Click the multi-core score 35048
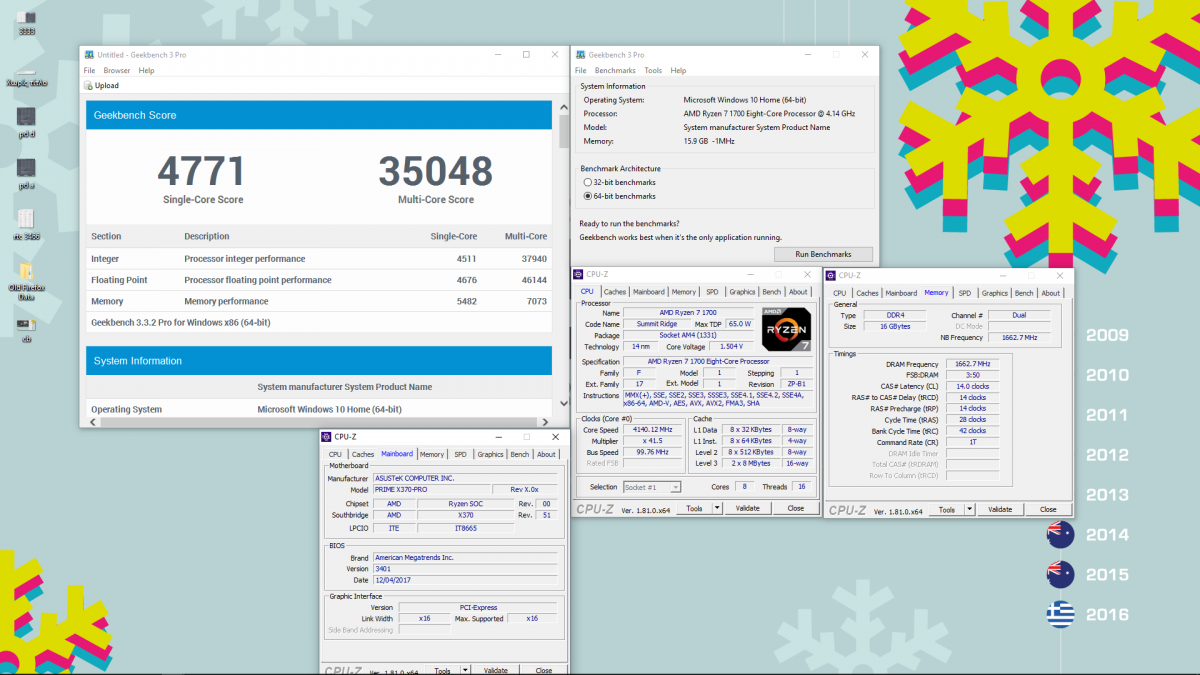1200x675 pixels. 436,172
